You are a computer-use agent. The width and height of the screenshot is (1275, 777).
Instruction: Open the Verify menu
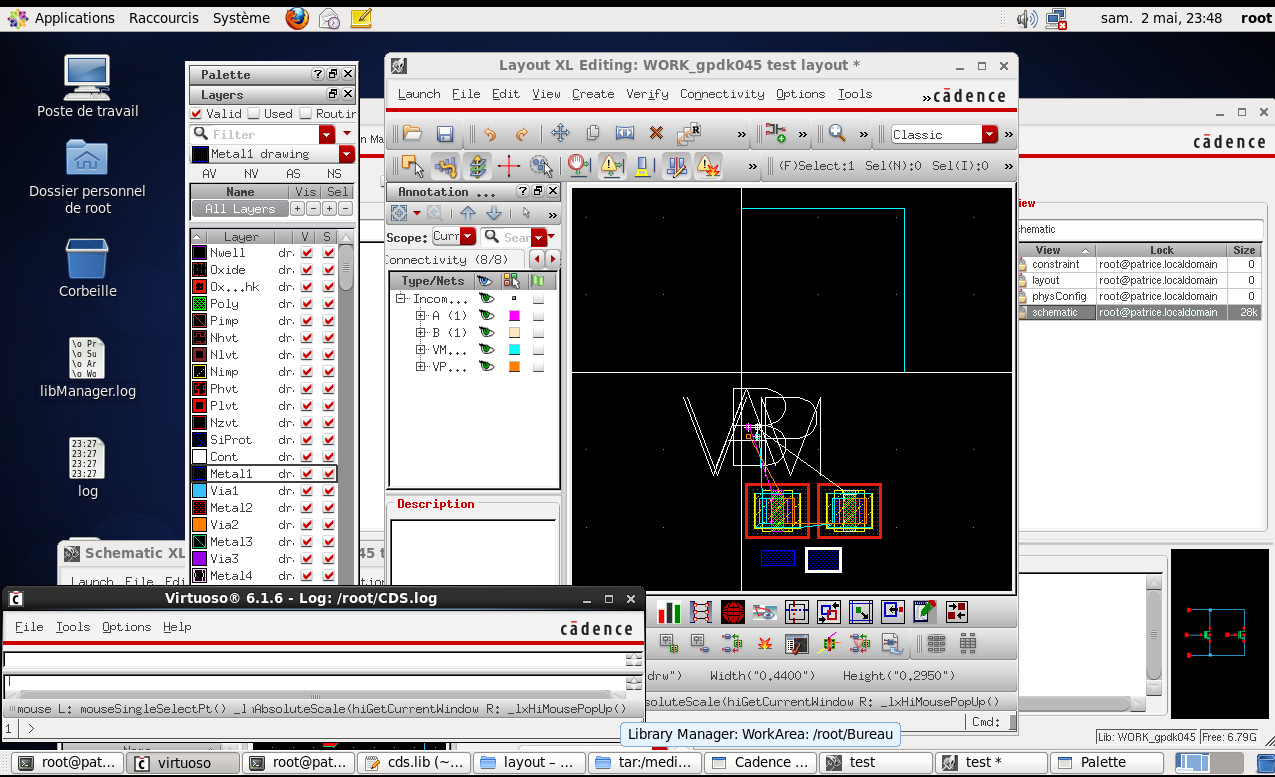click(x=647, y=94)
